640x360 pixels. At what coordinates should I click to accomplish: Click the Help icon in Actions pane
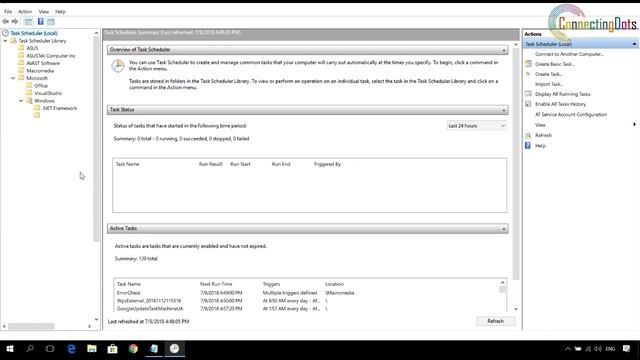pyautogui.click(x=528, y=145)
